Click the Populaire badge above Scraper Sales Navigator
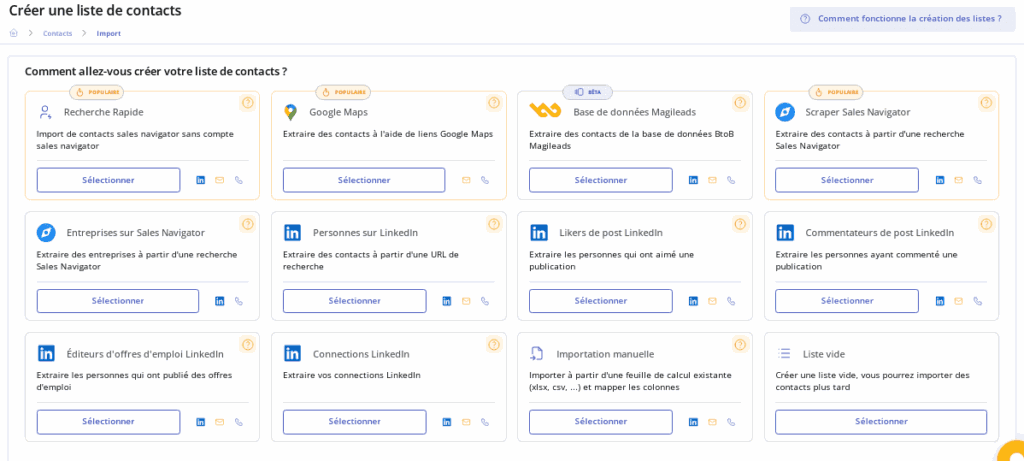This screenshot has height=461, width=1024. (x=835, y=92)
